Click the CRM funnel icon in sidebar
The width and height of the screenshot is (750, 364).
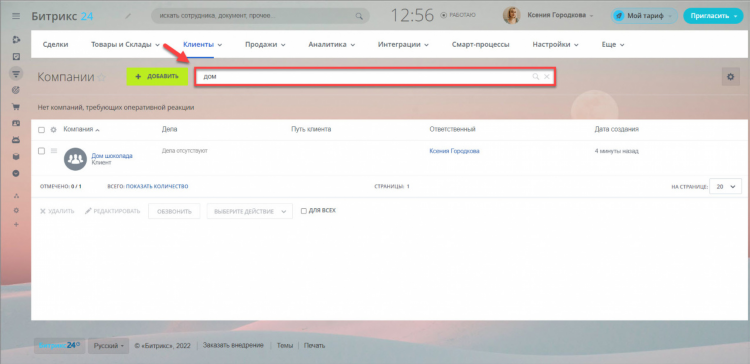(x=16, y=73)
